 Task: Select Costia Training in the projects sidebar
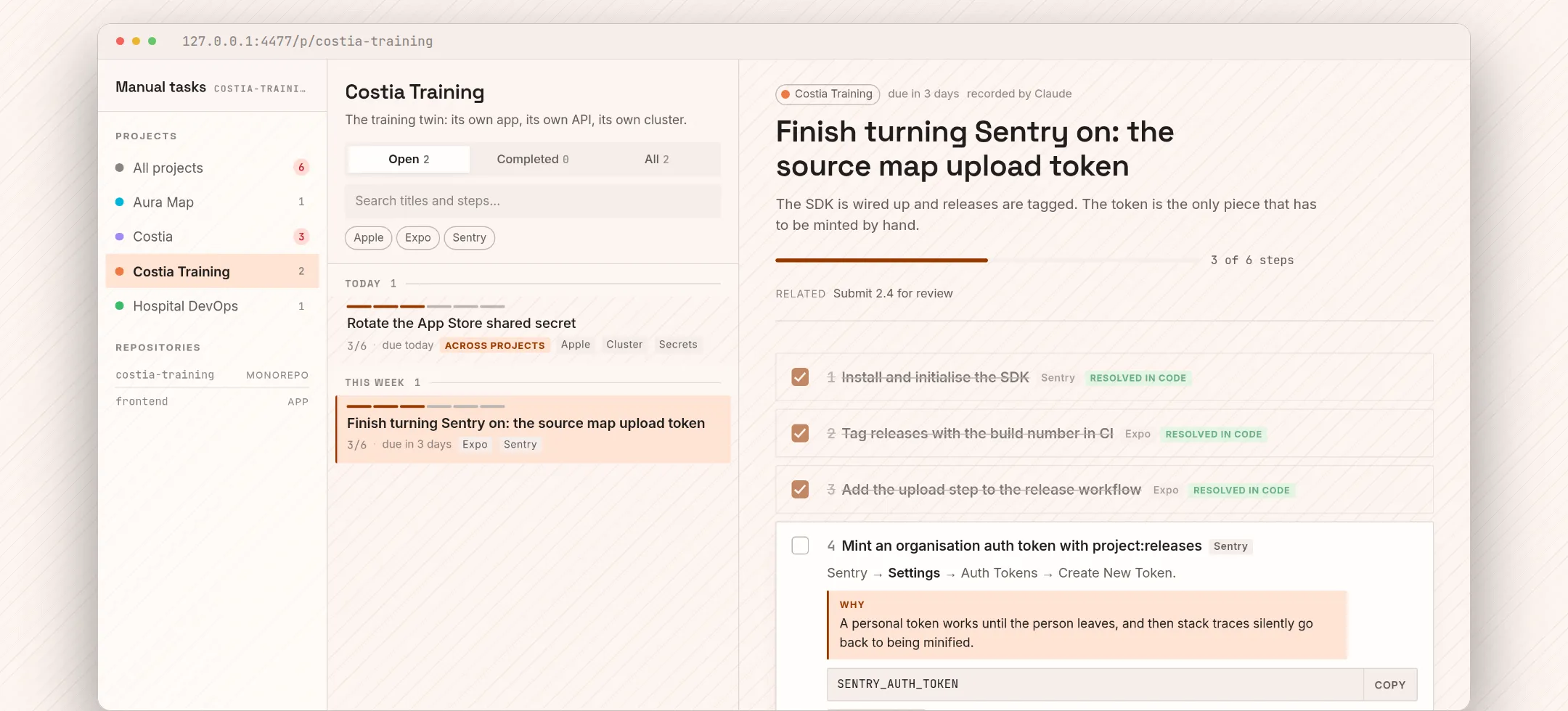212,271
